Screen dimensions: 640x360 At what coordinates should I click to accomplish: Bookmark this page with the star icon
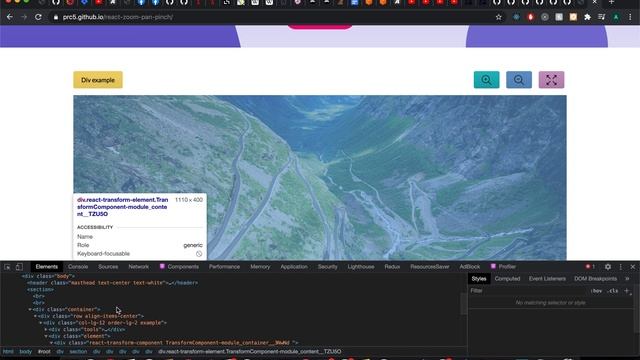click(x=498, y=17)
